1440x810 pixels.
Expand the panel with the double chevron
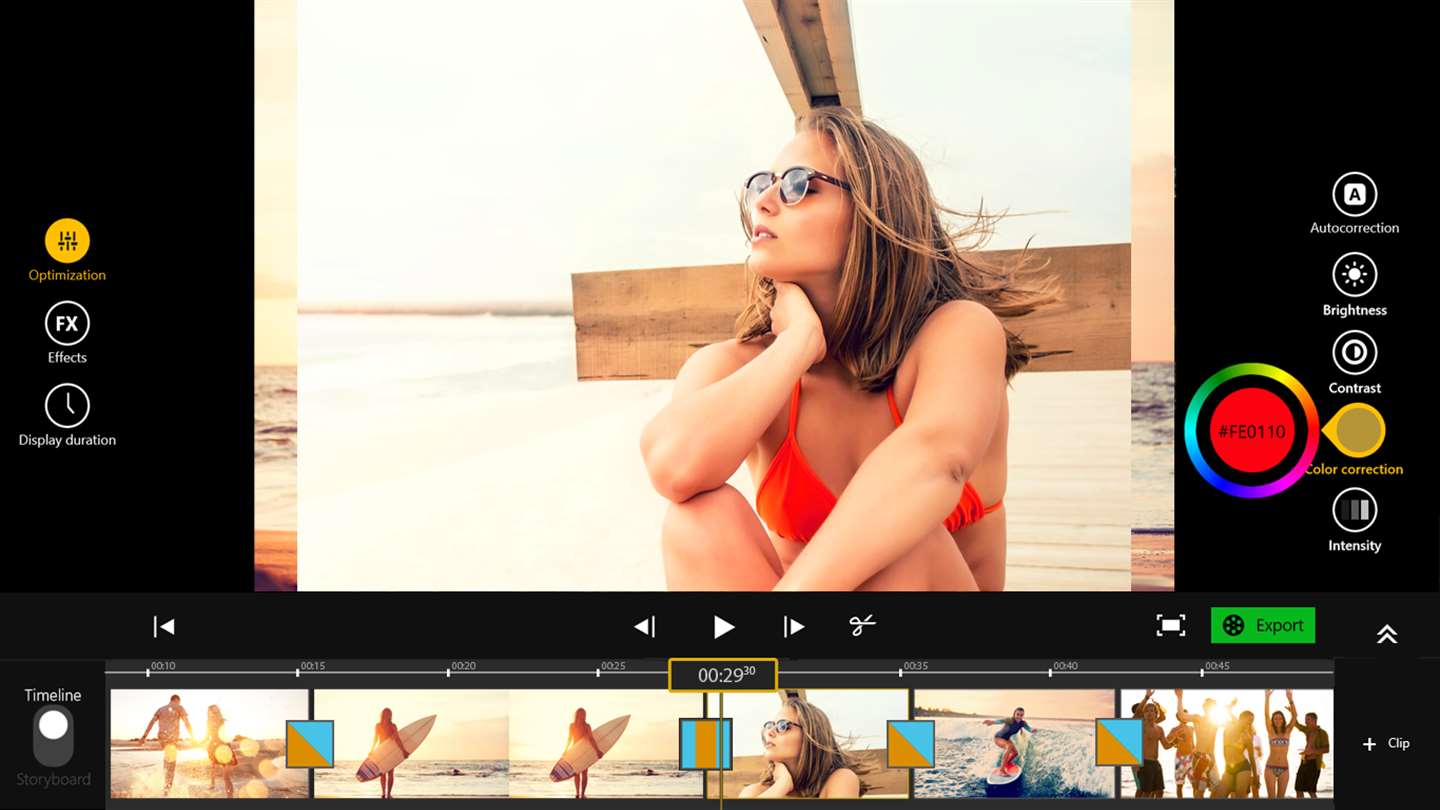click(1387, 634)
